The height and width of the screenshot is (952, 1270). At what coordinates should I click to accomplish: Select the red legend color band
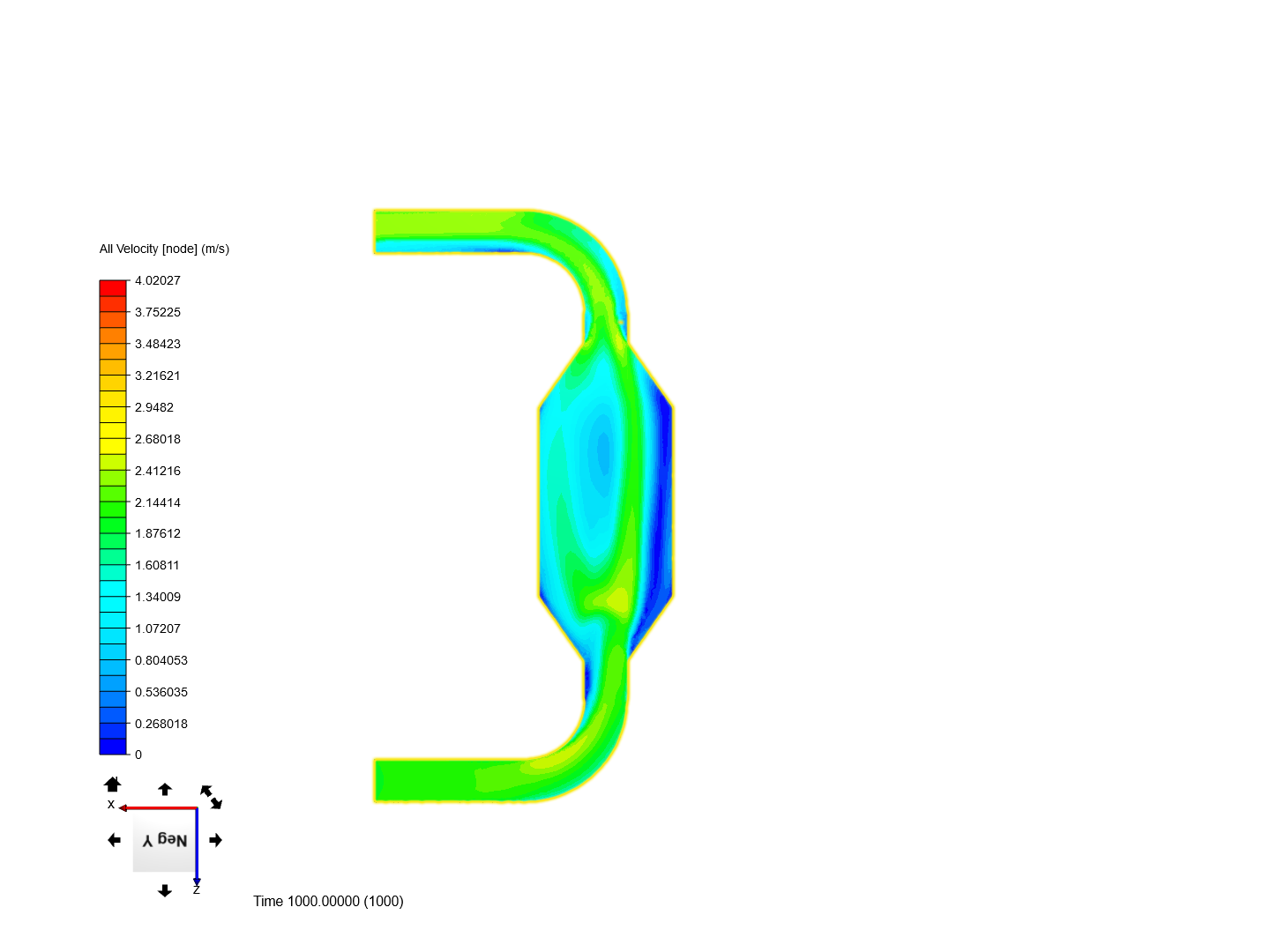pyautogui.click(x=113, y=288)
